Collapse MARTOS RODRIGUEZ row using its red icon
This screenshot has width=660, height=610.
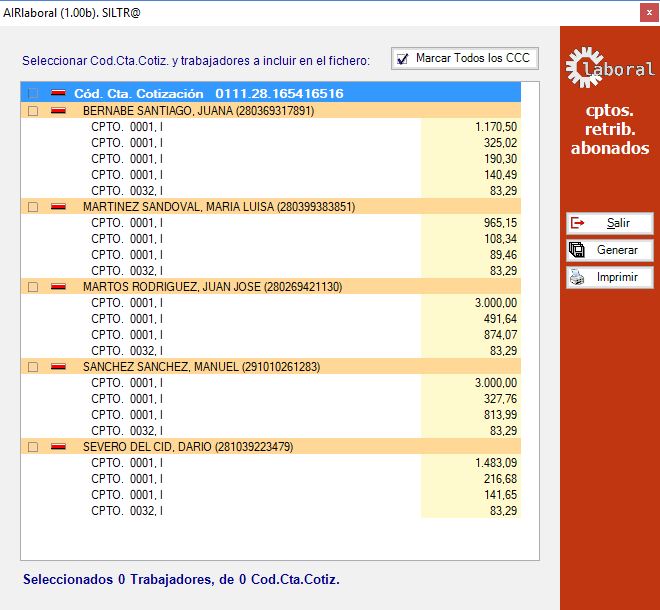[x=58, y=286]
